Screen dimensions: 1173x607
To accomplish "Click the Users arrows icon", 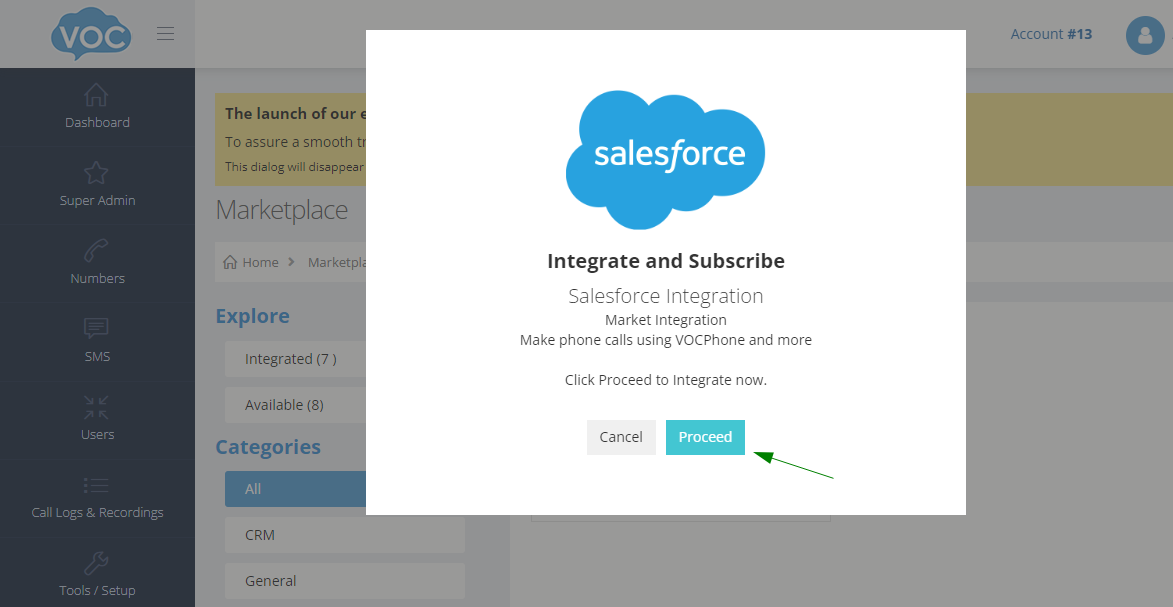I will click(97, 407).
